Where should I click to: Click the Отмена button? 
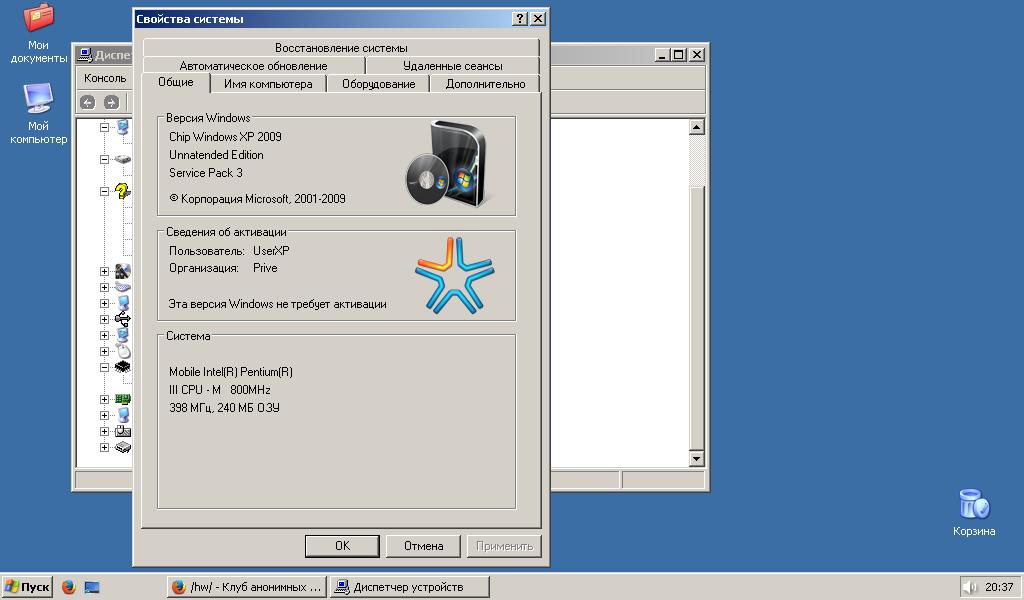click(423, 546)
